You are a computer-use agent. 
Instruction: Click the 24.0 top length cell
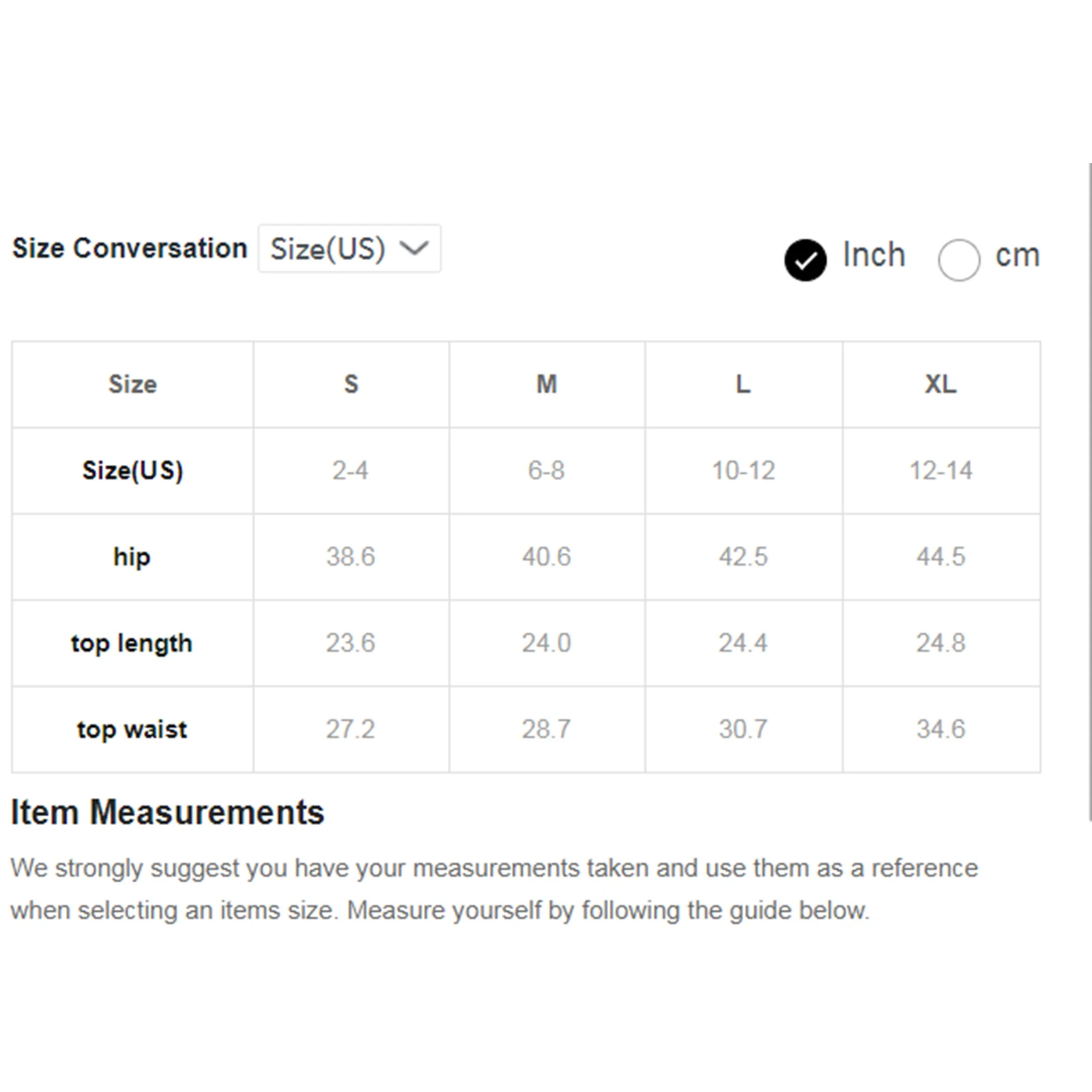[x=547, y=644]
